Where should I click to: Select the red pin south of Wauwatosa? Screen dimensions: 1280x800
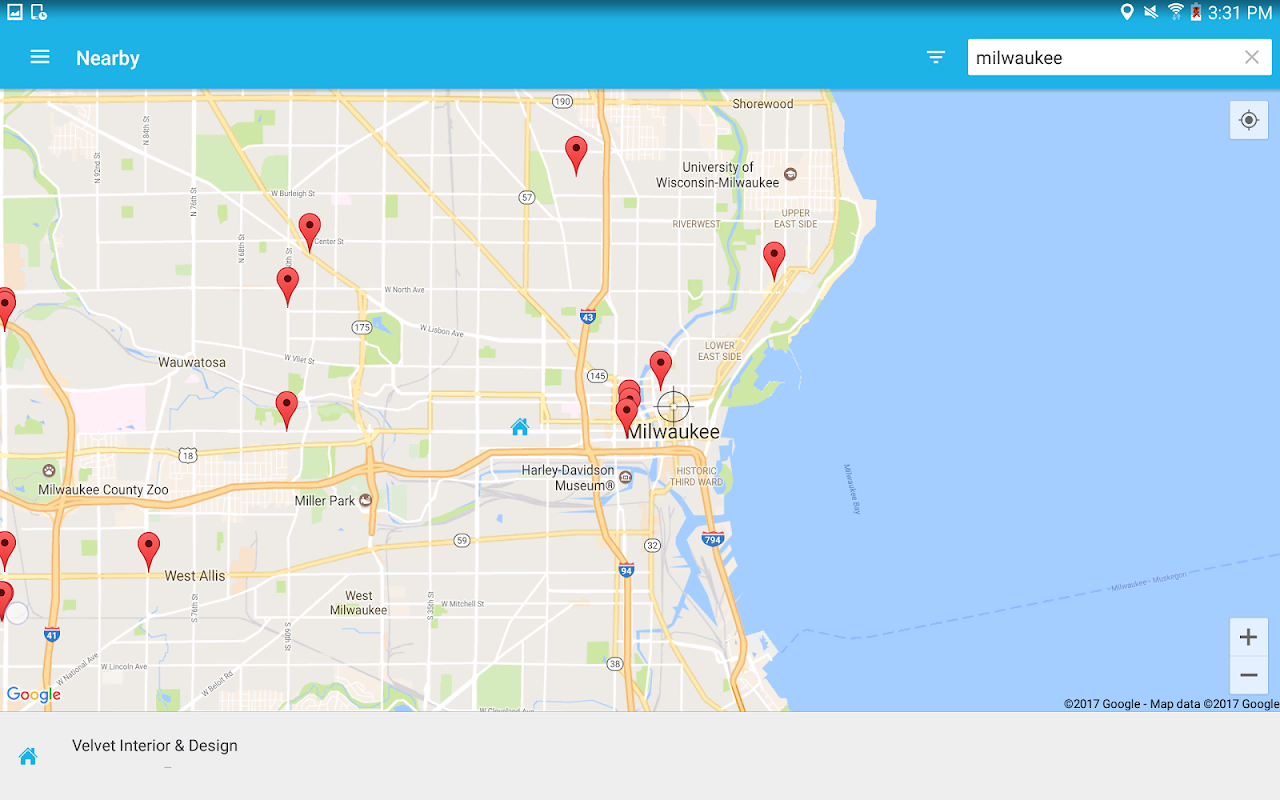pyautogui.click(x=287, y=410)
